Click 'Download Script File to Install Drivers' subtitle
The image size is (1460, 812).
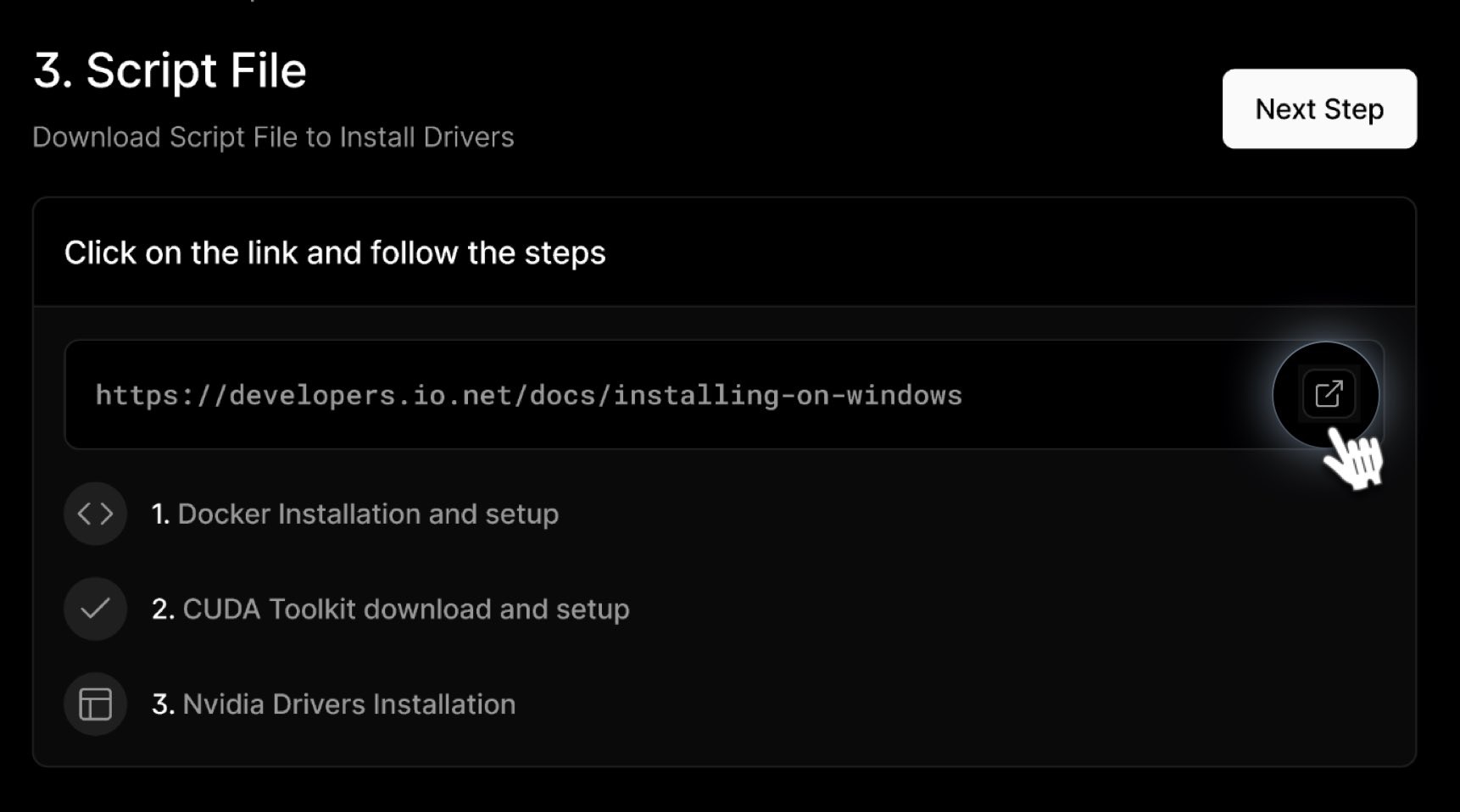(x=273, y=136)
